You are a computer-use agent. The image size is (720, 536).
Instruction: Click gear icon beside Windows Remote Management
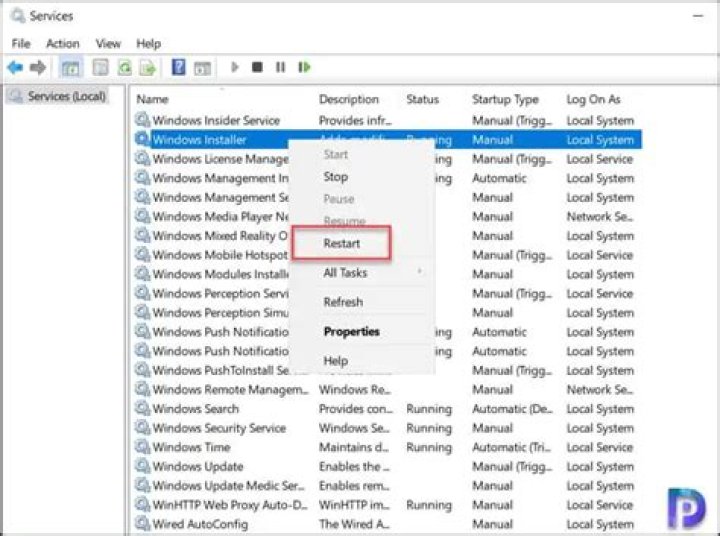tap(142, 389)
